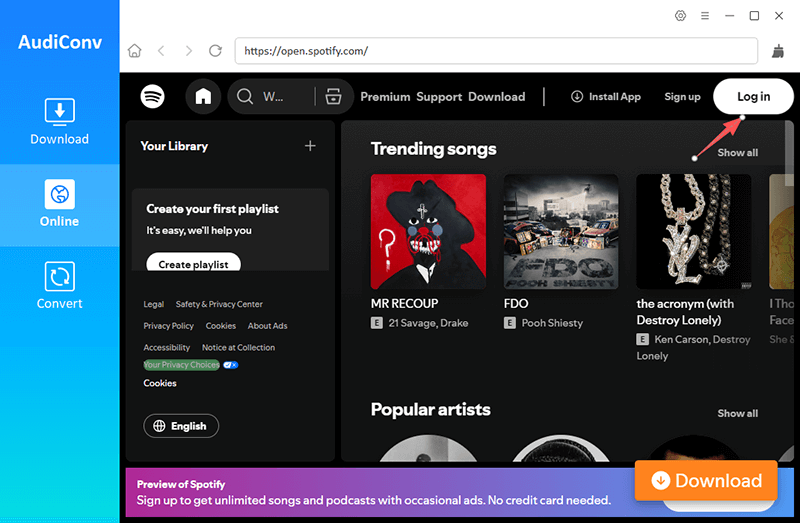Click the bold Cookies link above English
Image resolution: width=800 pixels, height=523 pixels.
(160, 383)
